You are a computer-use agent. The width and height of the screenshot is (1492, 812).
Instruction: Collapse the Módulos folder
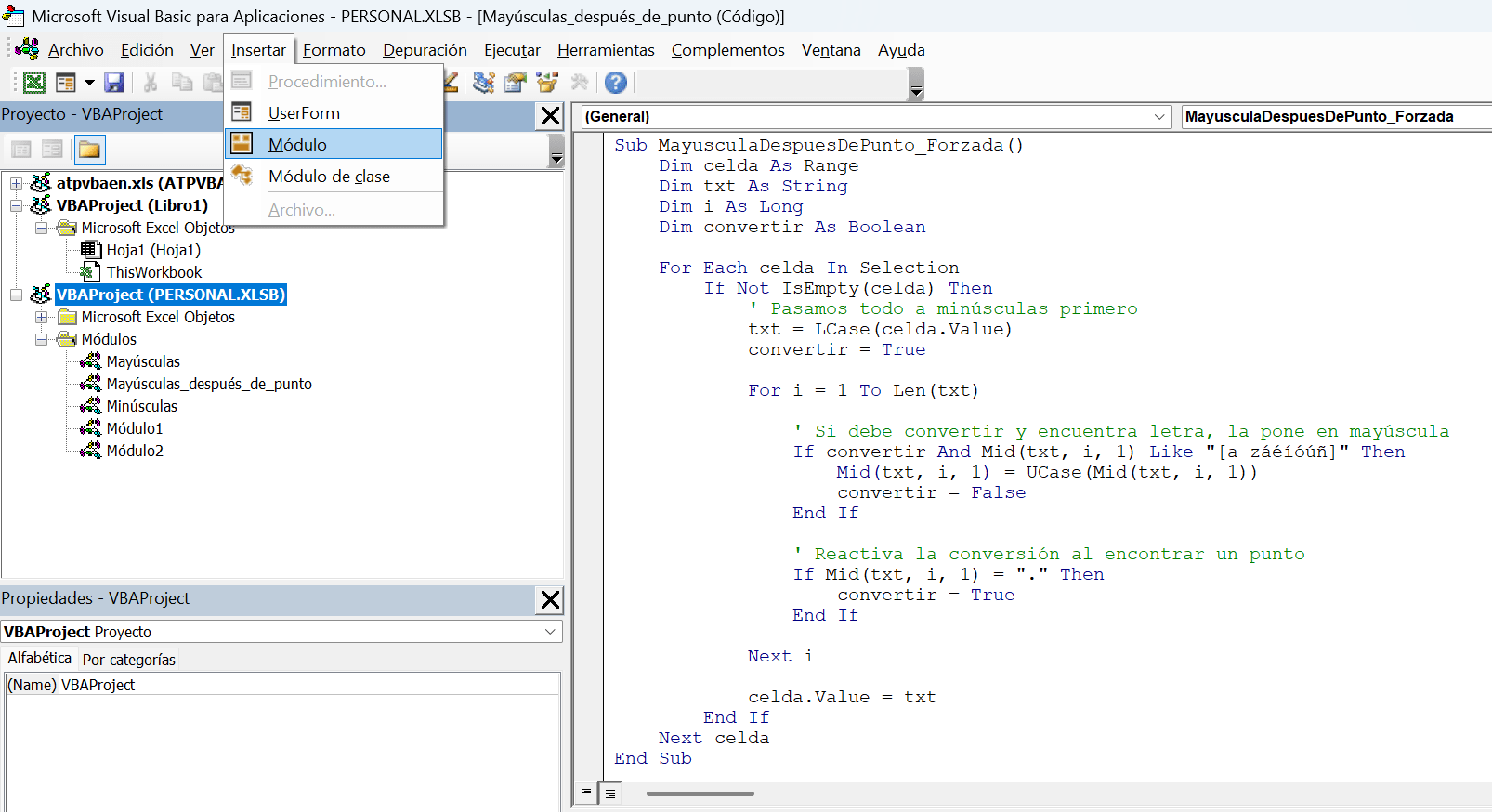(x=41, y=339)
